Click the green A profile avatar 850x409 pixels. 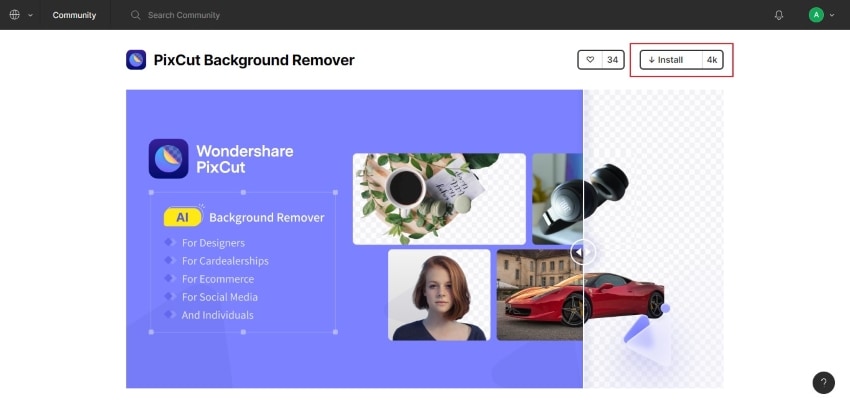[816, 15]
